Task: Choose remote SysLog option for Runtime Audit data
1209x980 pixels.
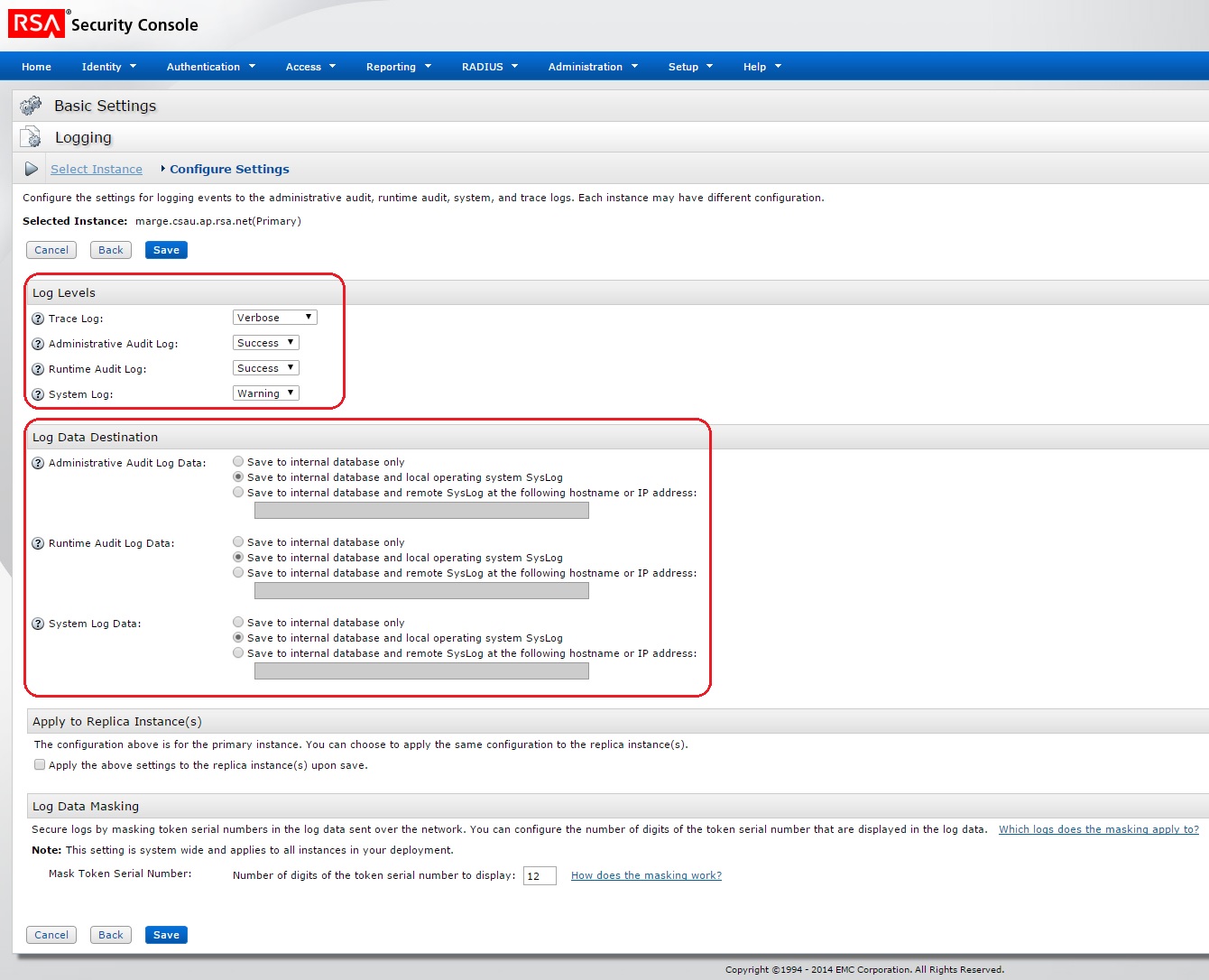Action: pyautogui.click(x=238, y=572)
